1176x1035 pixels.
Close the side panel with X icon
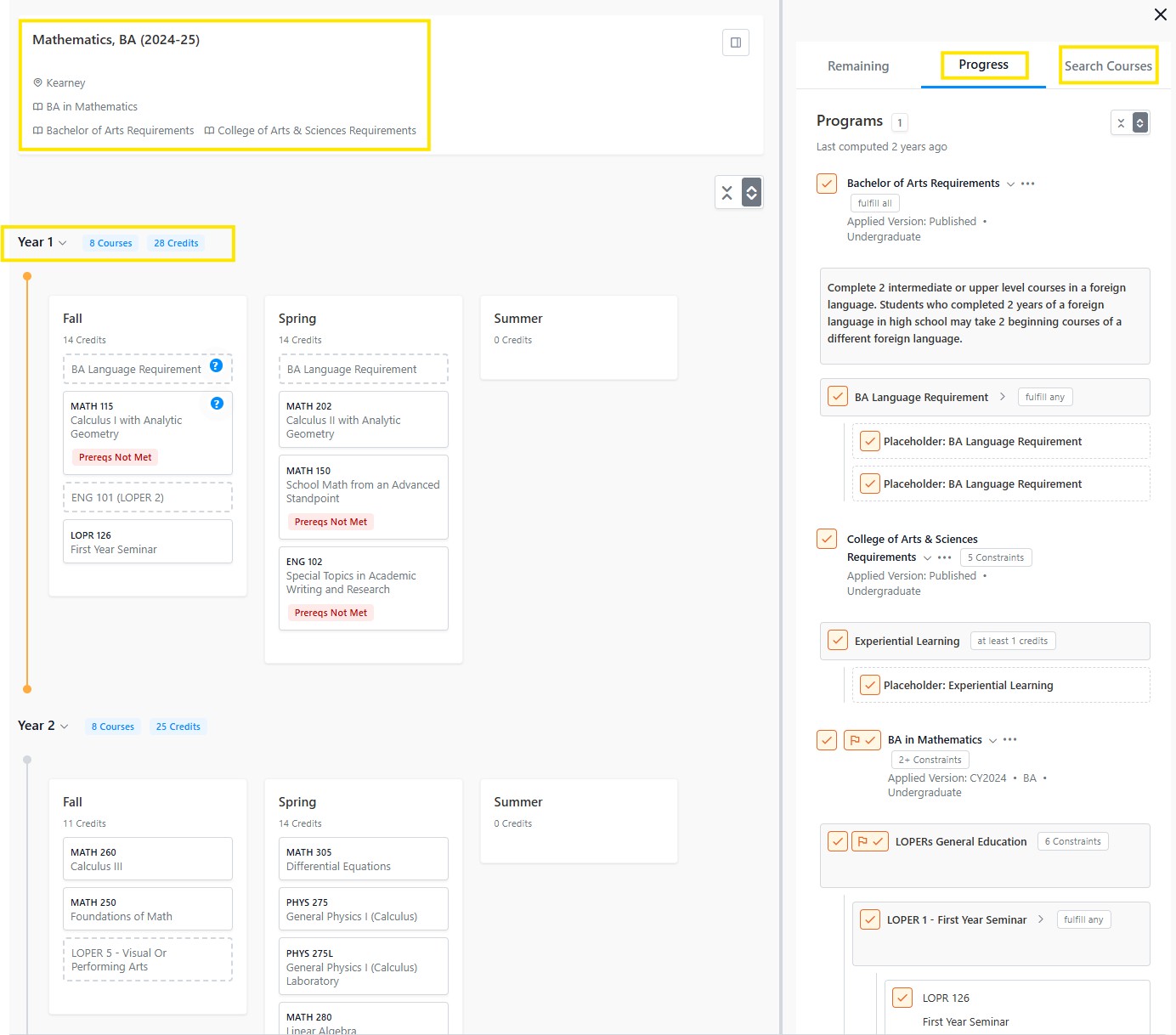click(1160, 14)
